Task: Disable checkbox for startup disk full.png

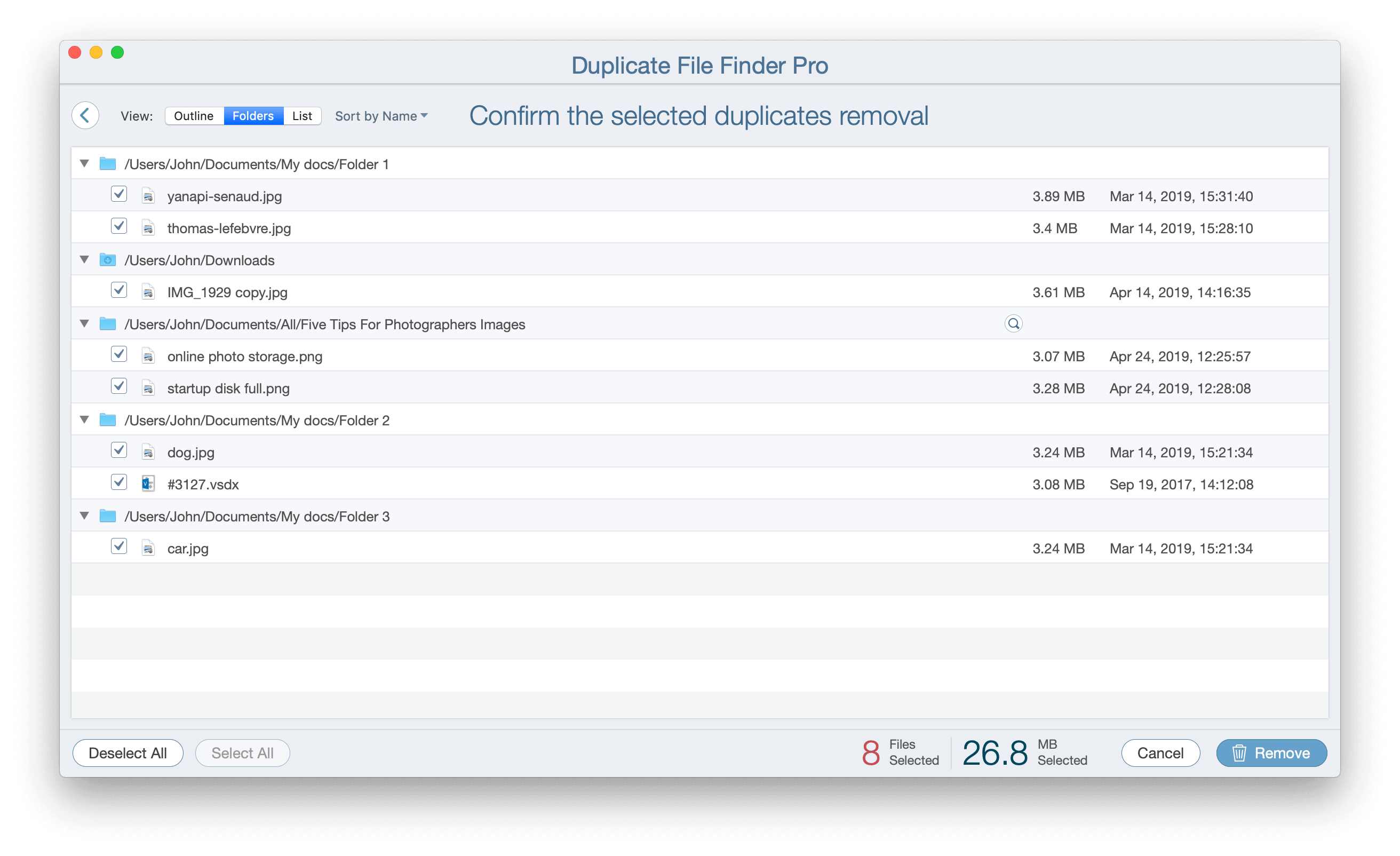Action: coord(118,387)
